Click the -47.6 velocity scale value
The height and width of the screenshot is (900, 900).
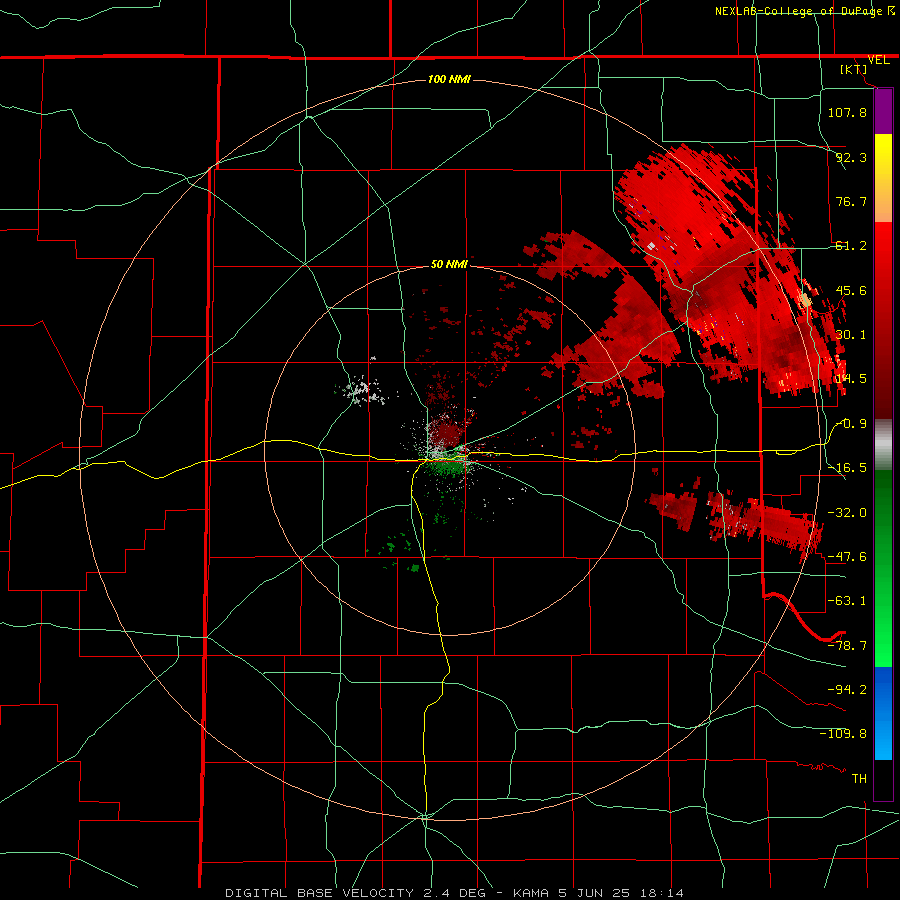(847, 557)
